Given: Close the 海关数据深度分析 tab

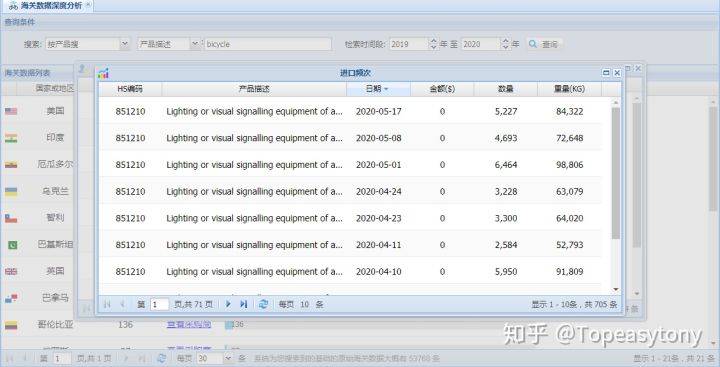Looking at the screenshot, I should 88,5.
